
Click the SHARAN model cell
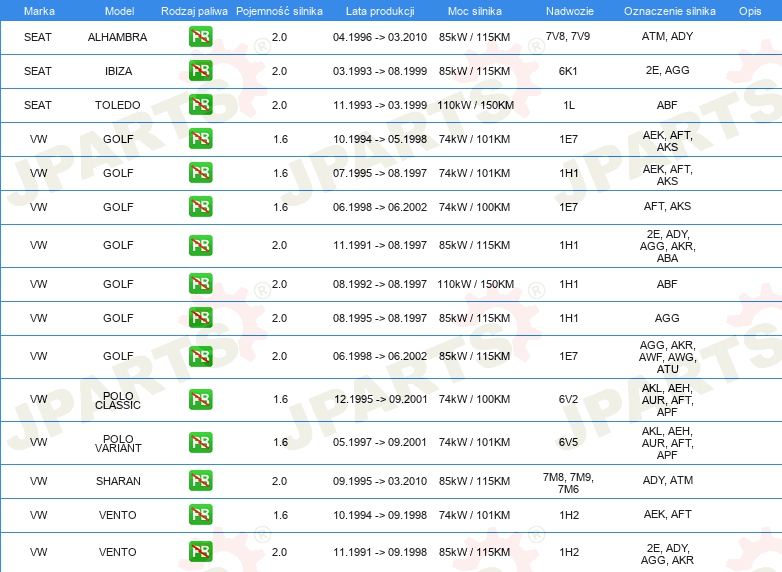[x=118, y=481]
